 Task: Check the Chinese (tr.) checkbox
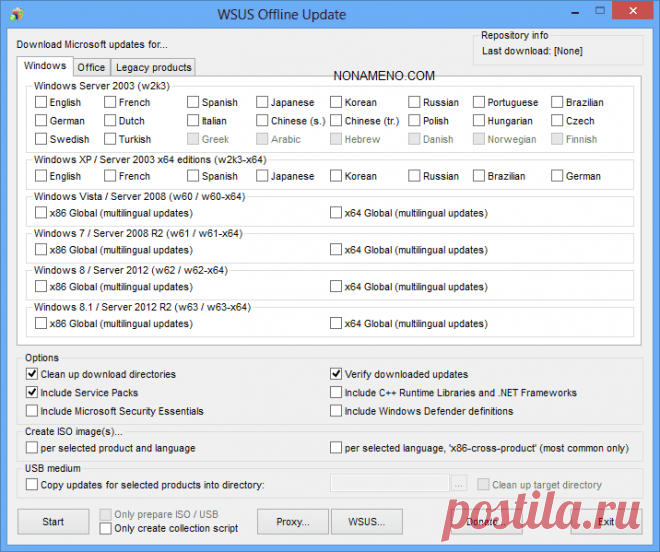tap(336, 120)
